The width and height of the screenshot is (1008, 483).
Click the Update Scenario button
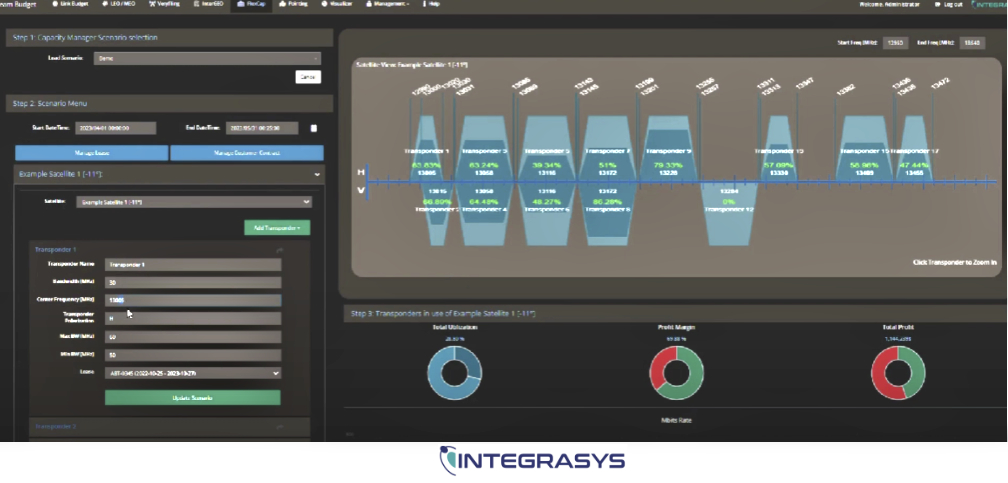[192, 398]
